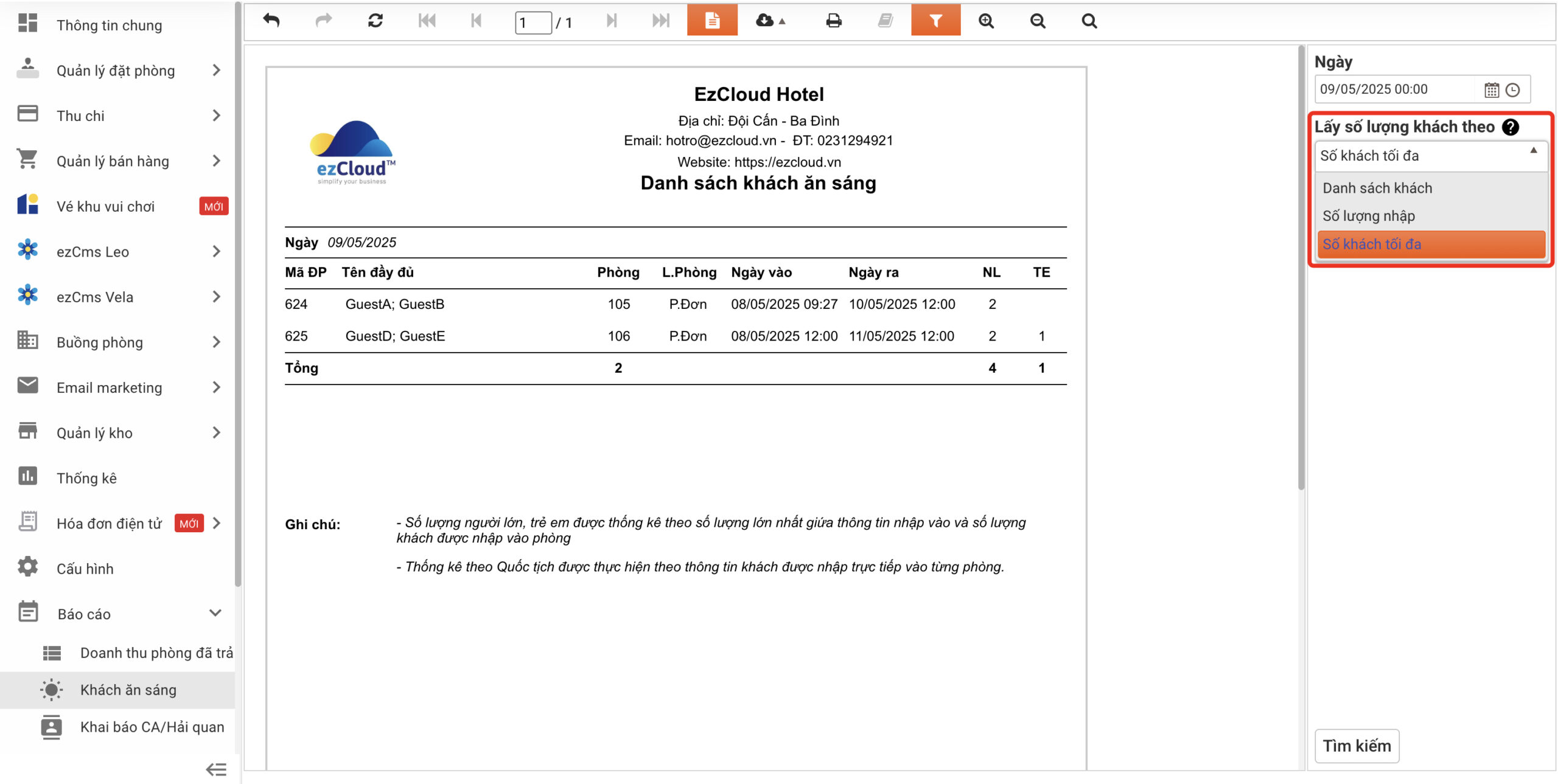Collapse the 'Số khách tối đa' combo box
This screenshot has height=784, width=1558.
click(1533, 151)
